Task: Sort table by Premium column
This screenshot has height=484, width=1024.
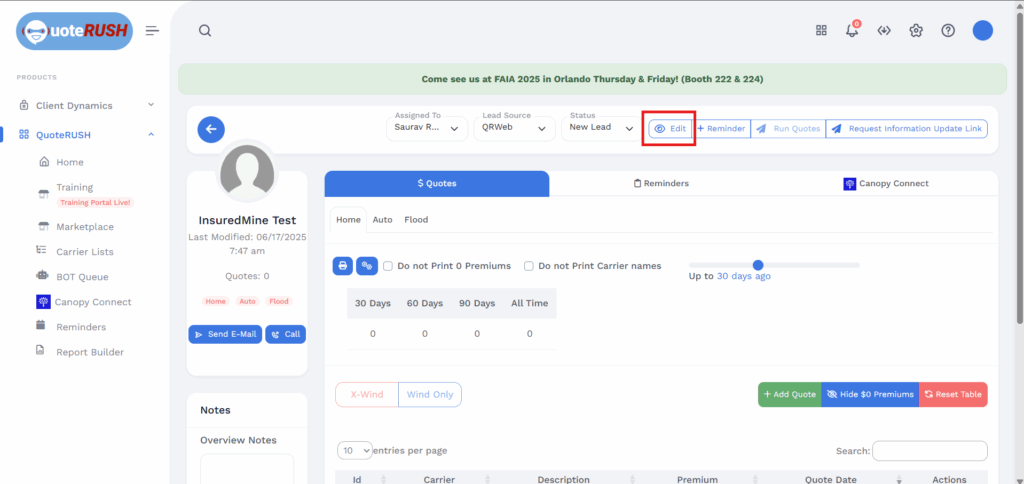Action: coord(697,479)
